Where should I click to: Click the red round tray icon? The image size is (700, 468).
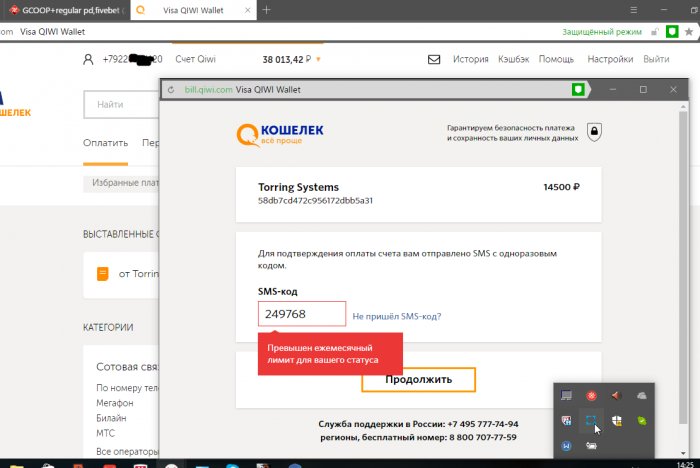pyautogui.click(x=592, y=395)
